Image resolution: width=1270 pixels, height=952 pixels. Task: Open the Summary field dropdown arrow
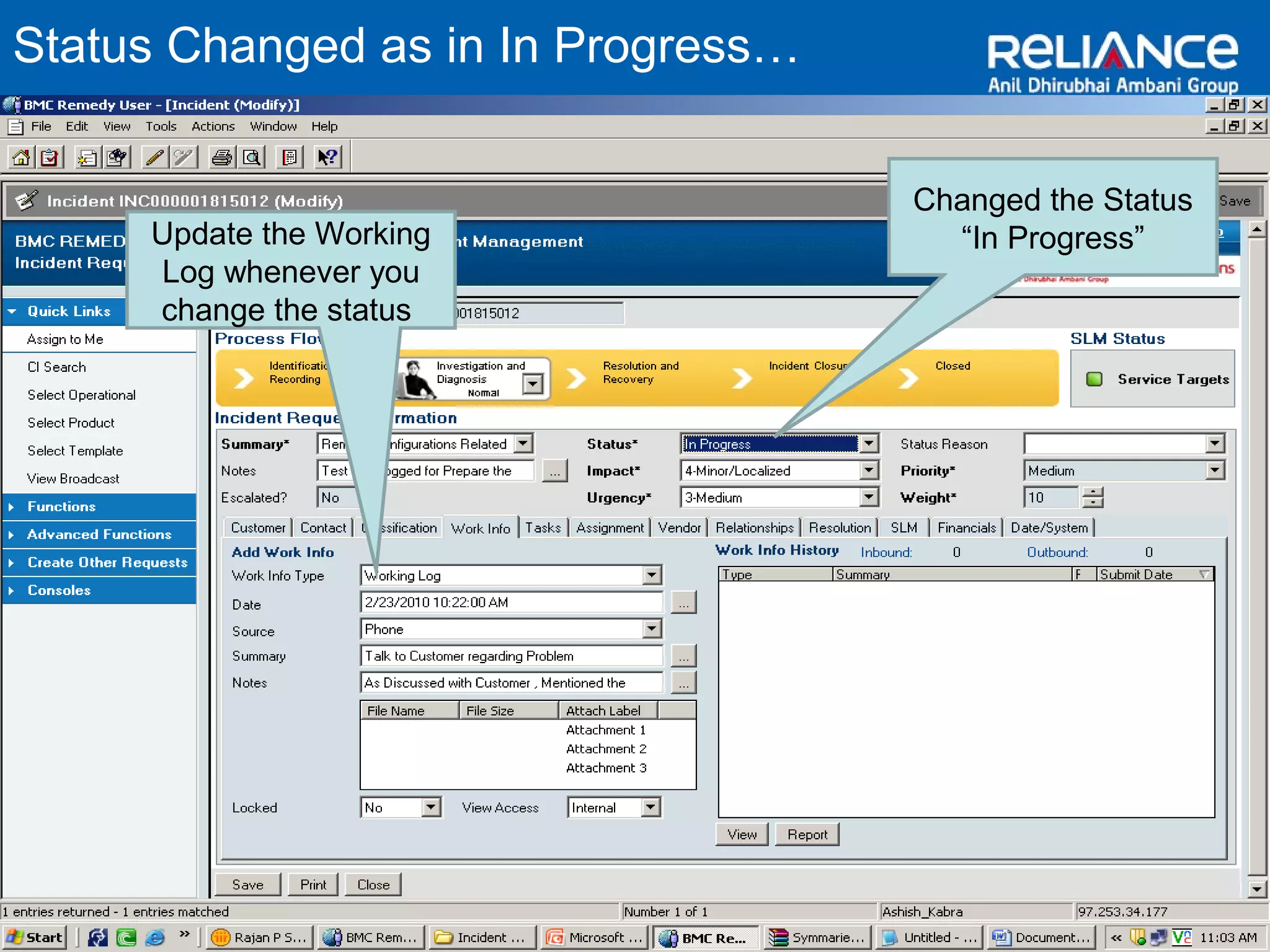coord(523,444)
